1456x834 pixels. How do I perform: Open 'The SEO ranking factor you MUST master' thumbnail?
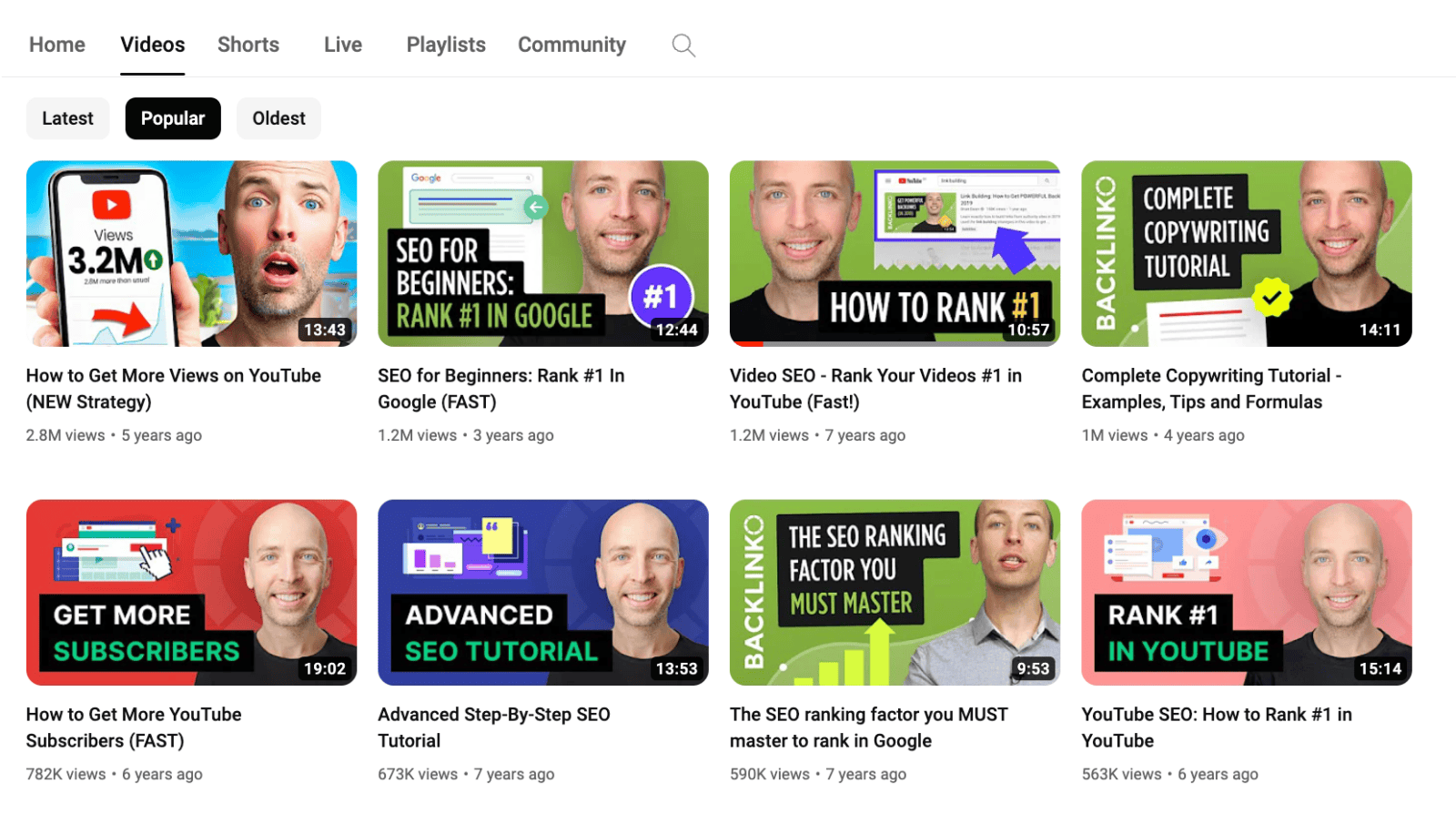click(895, 593)
